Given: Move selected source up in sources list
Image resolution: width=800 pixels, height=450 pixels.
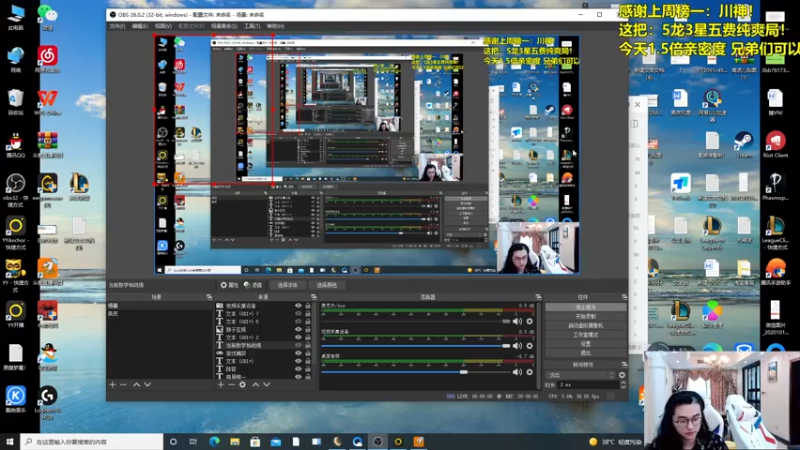Looking at the screenshot, I should pos(256,384).
